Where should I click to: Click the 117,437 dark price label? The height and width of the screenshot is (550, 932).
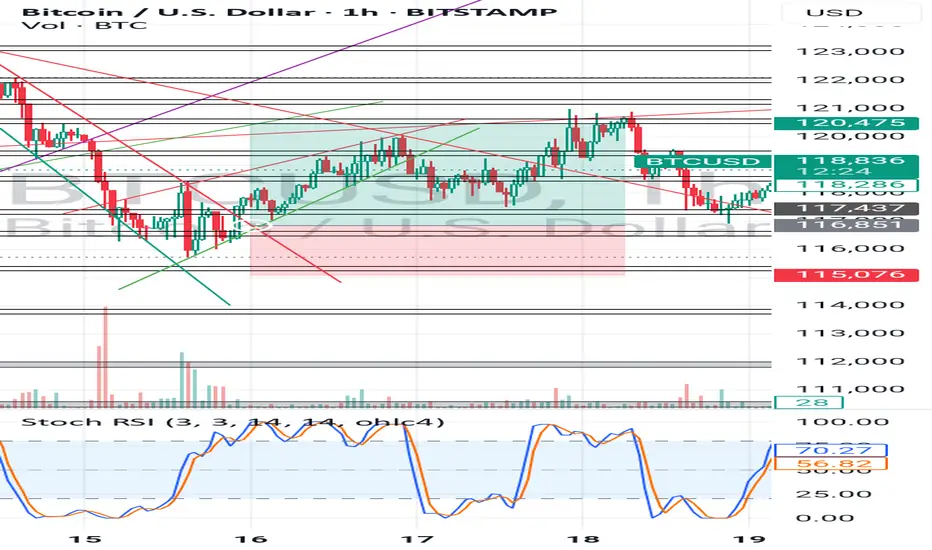pos(846,209)
